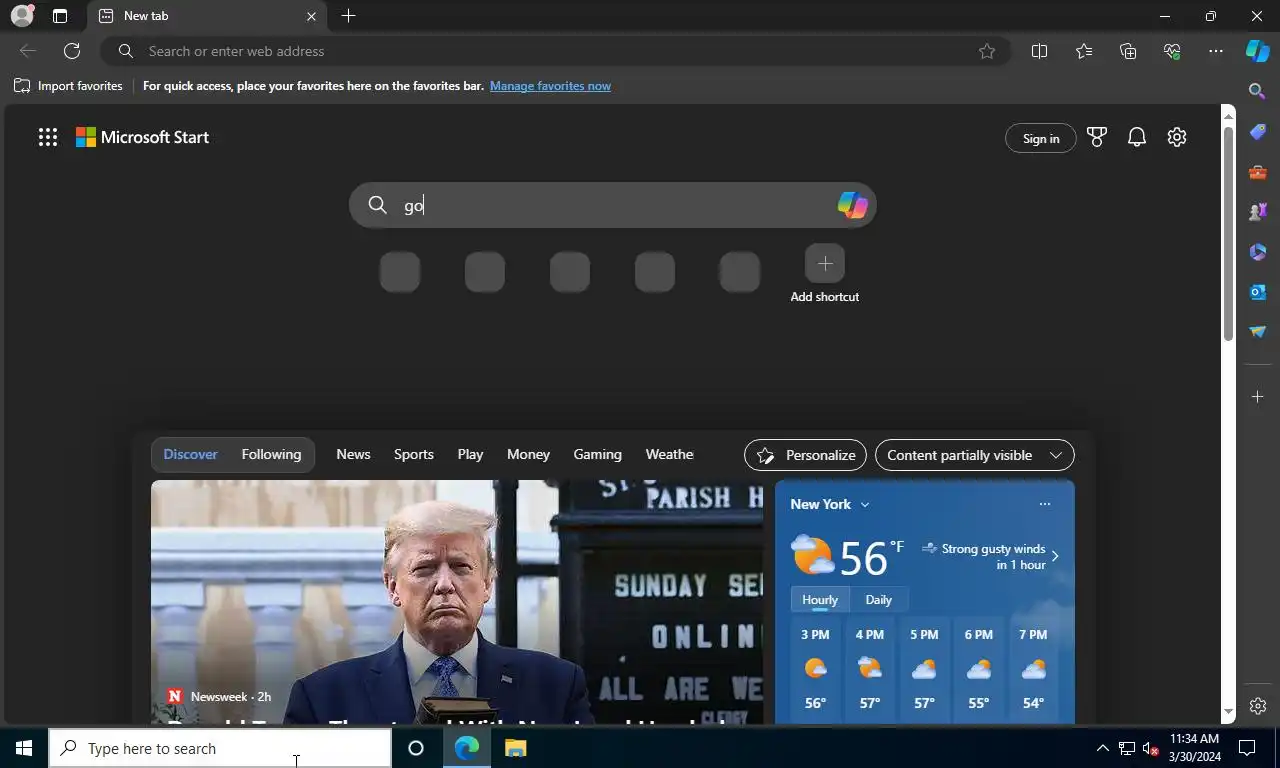Select the Following feed tab

[x=271, y=454]
